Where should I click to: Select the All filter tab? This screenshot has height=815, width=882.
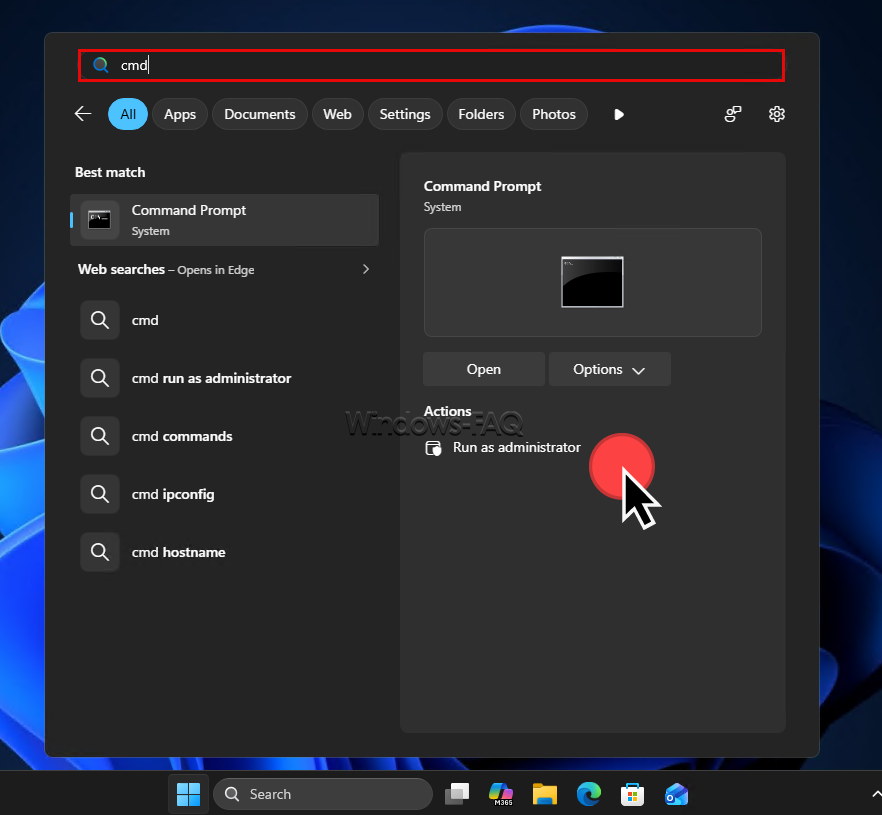tap(128, 114)
